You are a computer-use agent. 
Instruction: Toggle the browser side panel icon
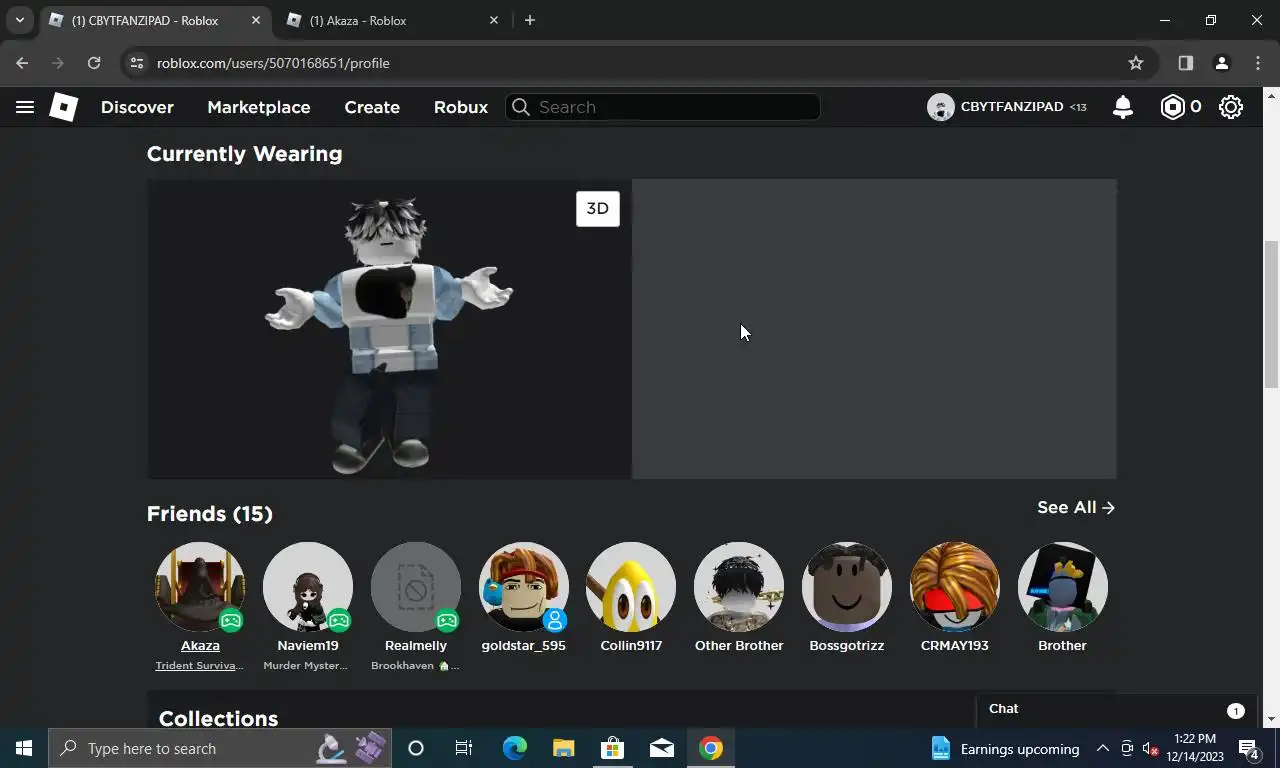point(1186,63)
